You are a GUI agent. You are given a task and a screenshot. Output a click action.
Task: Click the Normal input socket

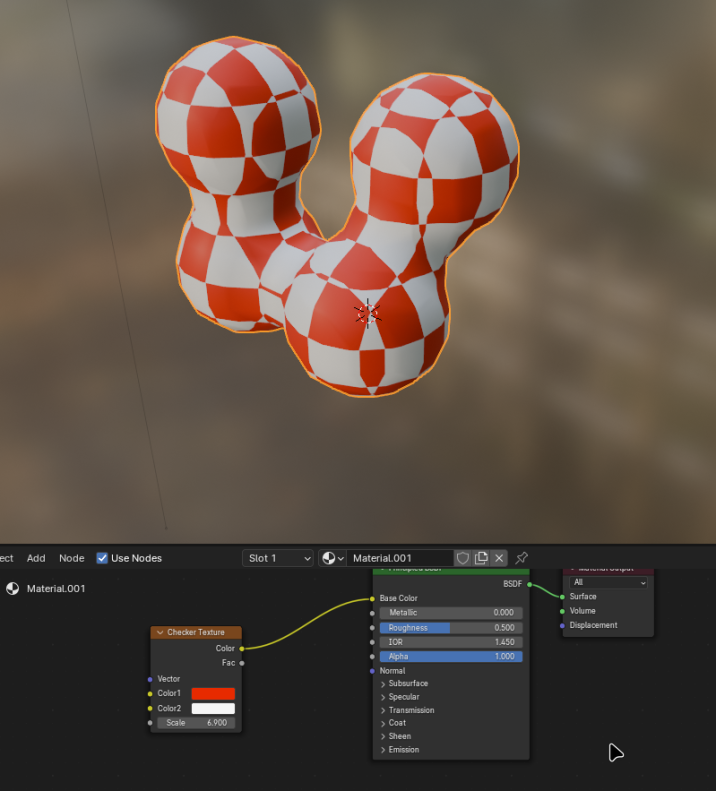(x=372, y=671)
